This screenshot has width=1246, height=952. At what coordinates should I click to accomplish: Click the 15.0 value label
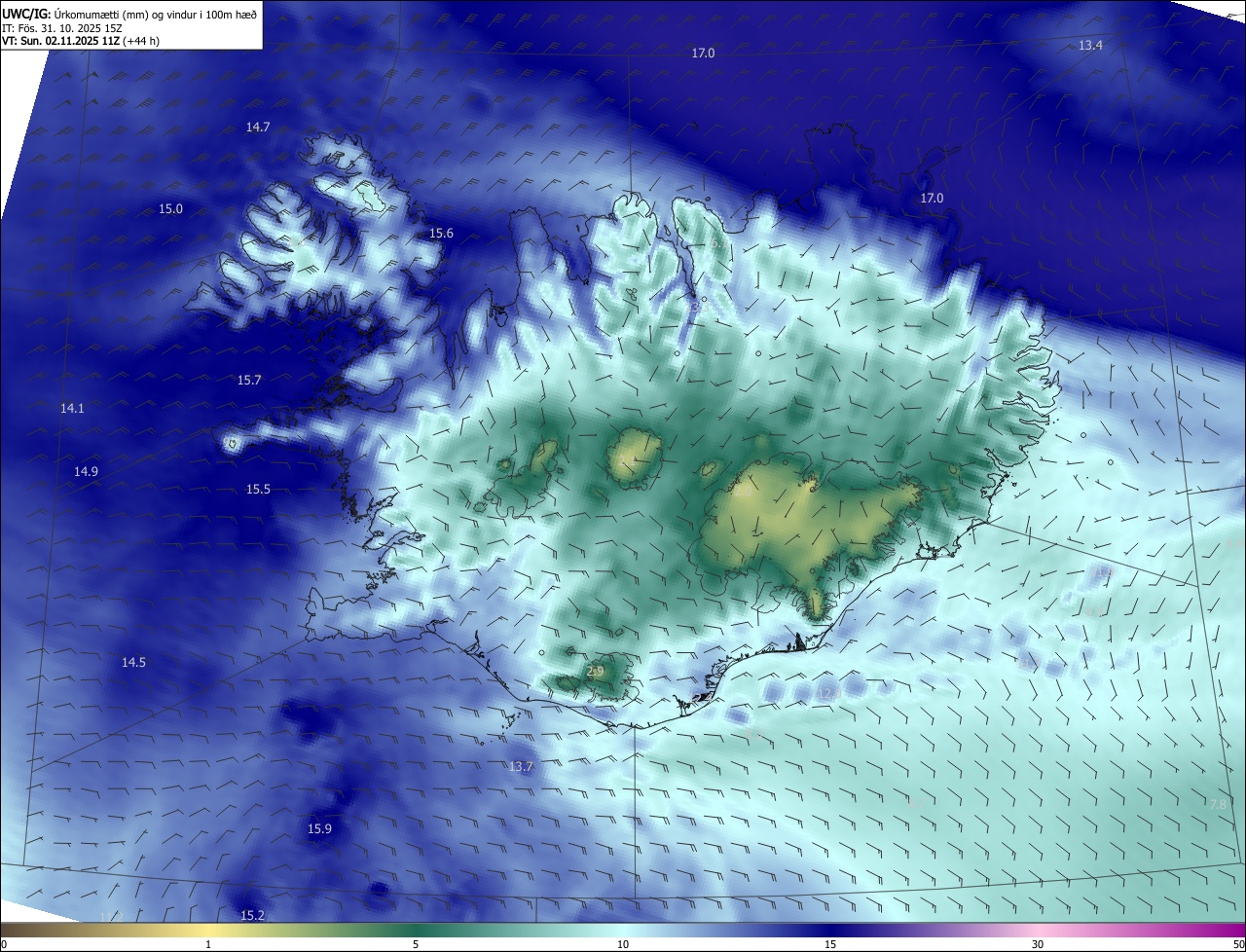[170, 209]
